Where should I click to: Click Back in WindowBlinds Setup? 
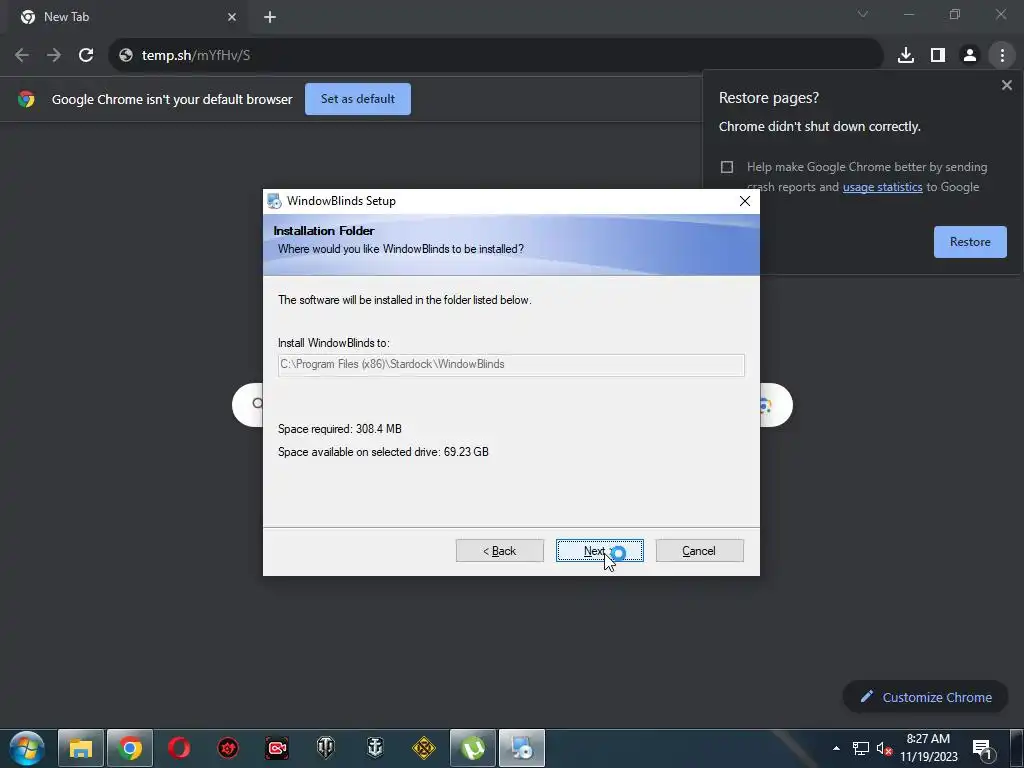tap(500, 551)
